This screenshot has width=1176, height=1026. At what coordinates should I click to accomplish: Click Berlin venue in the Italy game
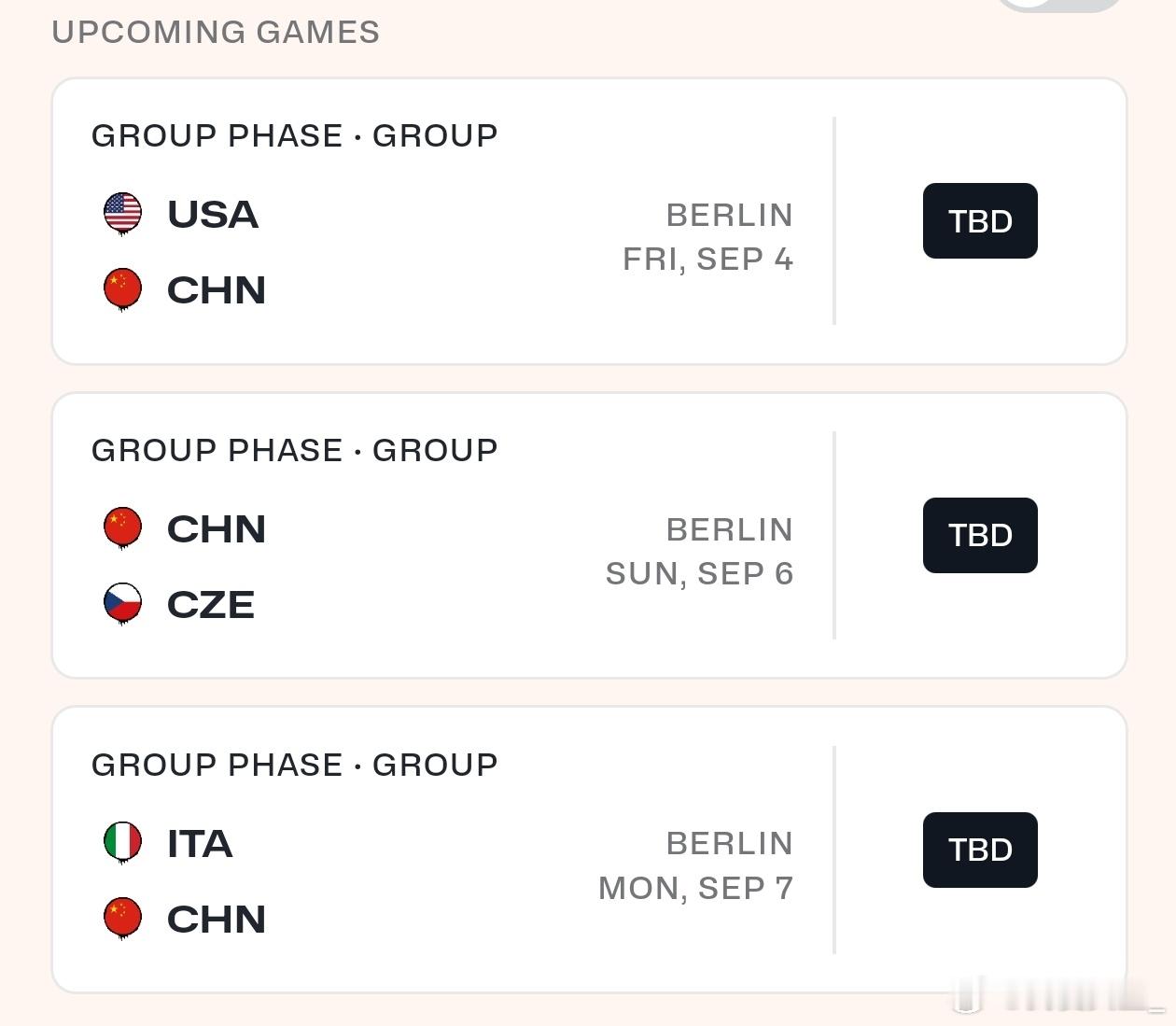point(729,844)
